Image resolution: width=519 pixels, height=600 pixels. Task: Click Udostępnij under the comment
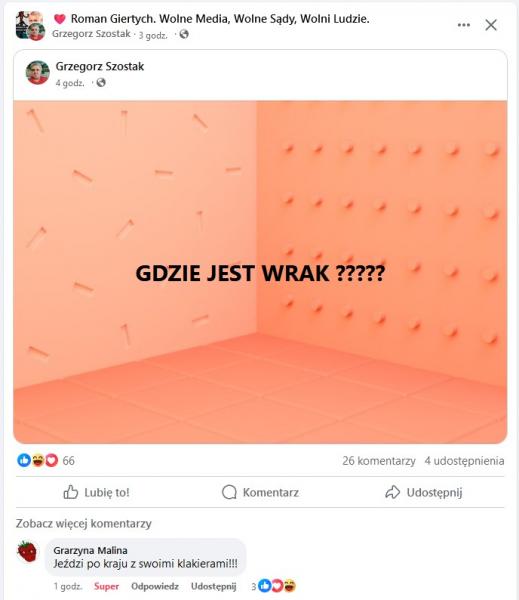[x=214, y=586]
